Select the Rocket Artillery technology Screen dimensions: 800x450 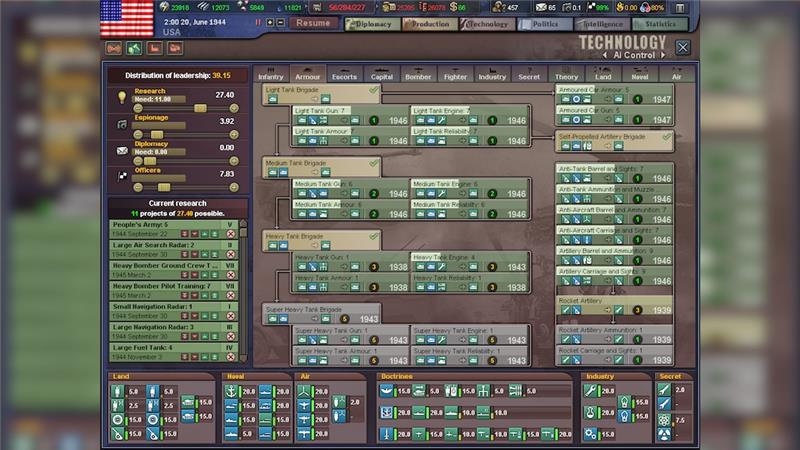[x=614, y=306]
